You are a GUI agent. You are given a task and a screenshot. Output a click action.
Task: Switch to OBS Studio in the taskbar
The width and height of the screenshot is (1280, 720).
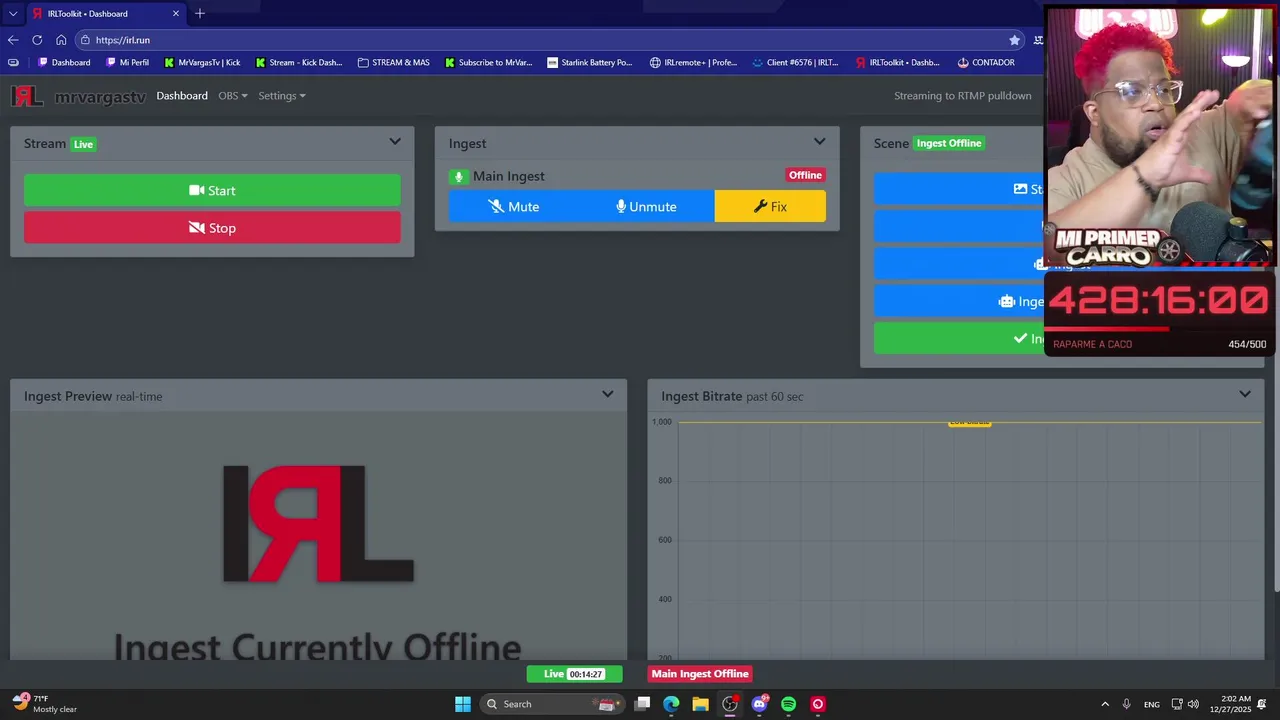(730, 704)
